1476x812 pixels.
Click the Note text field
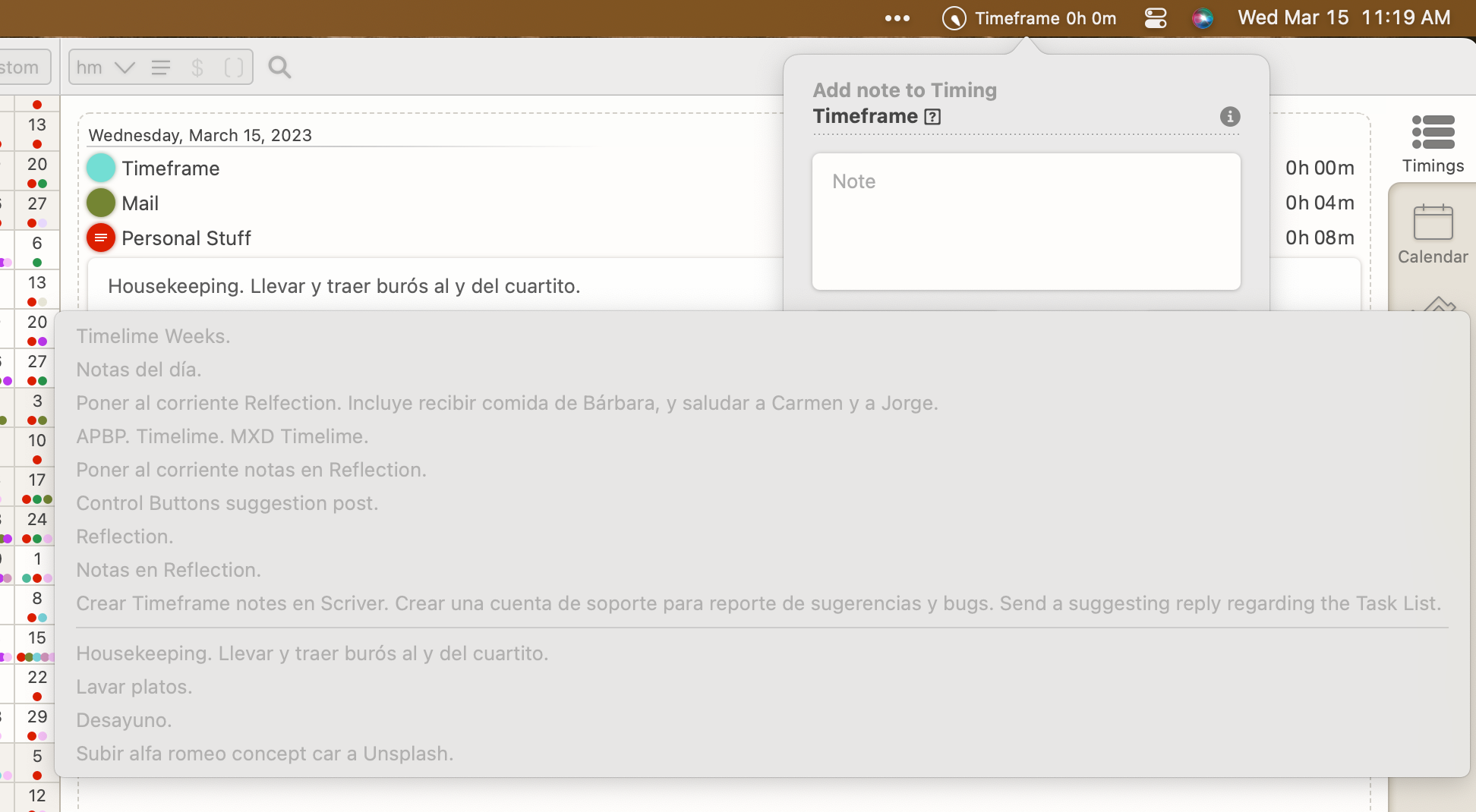(1026, 222)
